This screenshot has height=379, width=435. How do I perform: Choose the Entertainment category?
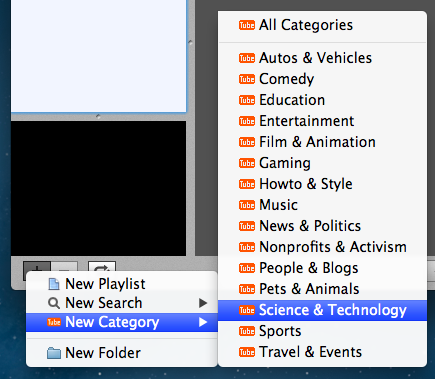pyautogui.click(x=322, y=121)
